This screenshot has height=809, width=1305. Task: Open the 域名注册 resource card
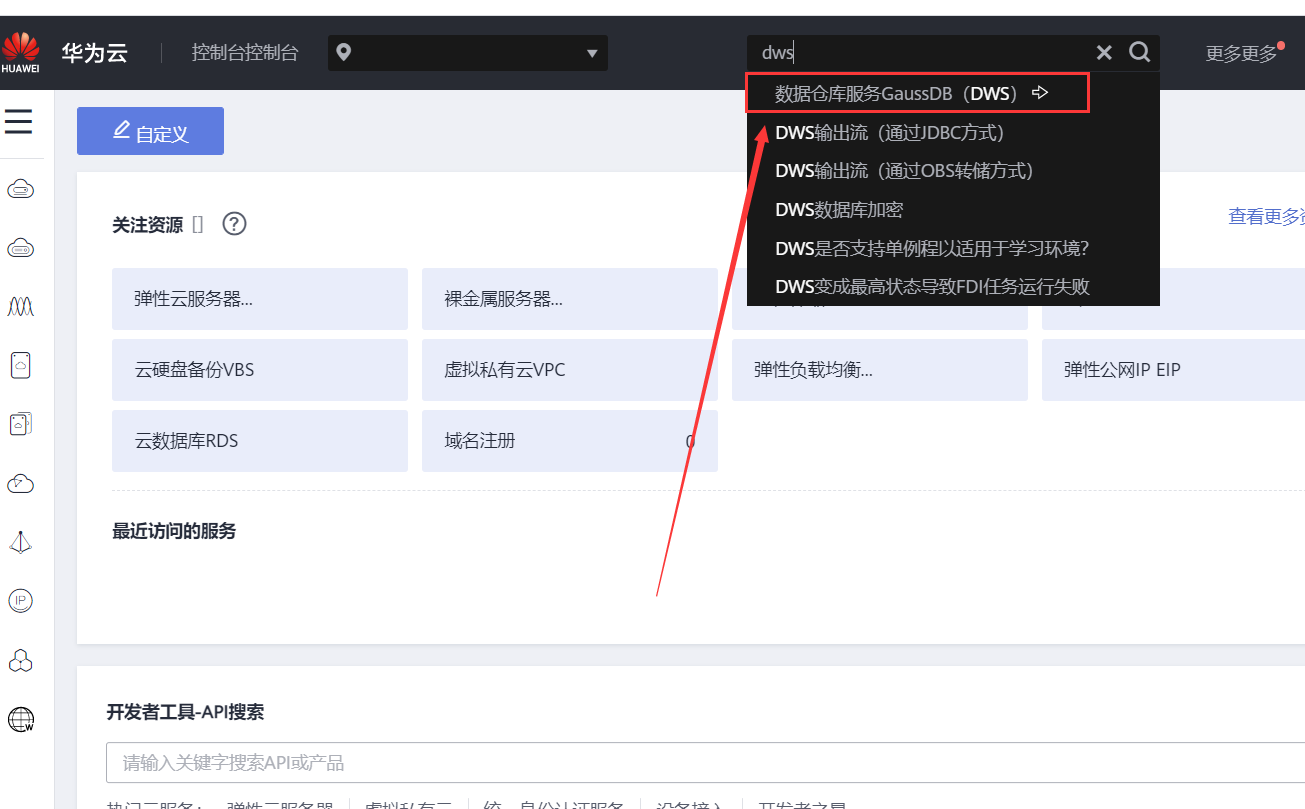pos(570,441)
